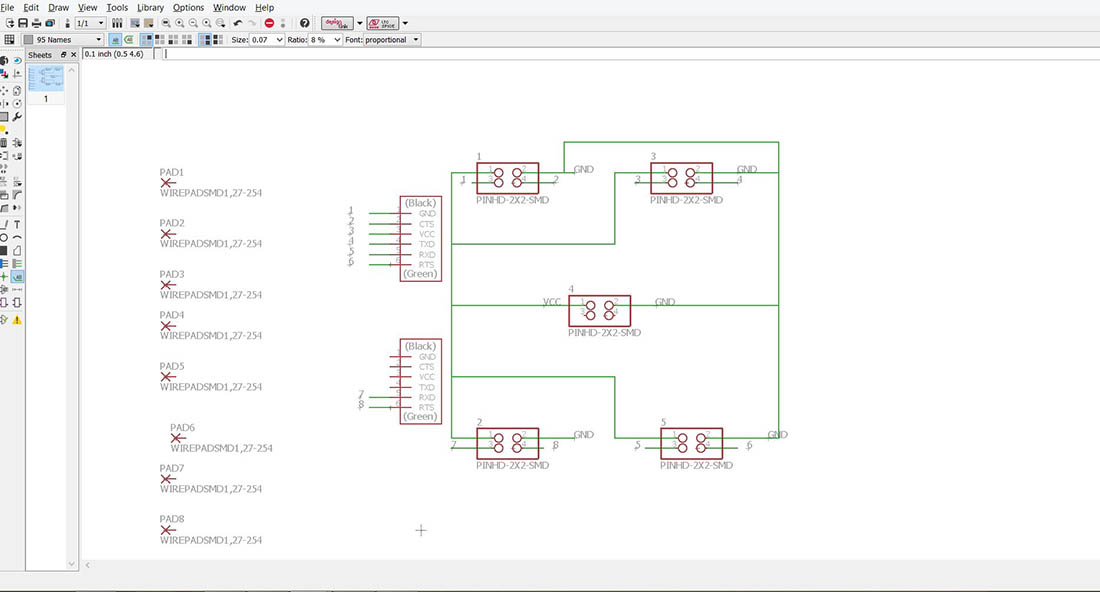Open the File menu
The image size is (1100, 592).
pyautogui.click(x=8, y=7)
